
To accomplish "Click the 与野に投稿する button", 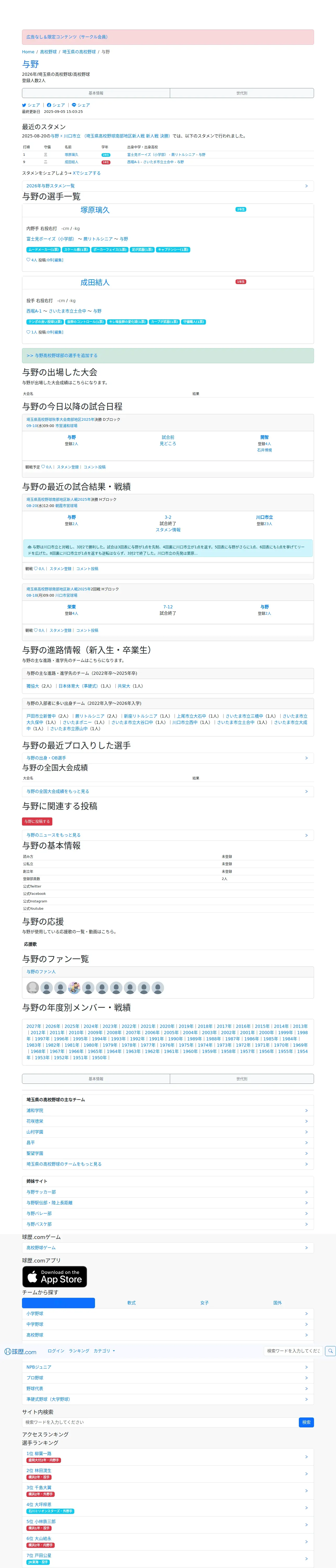I will click(37, 821).
